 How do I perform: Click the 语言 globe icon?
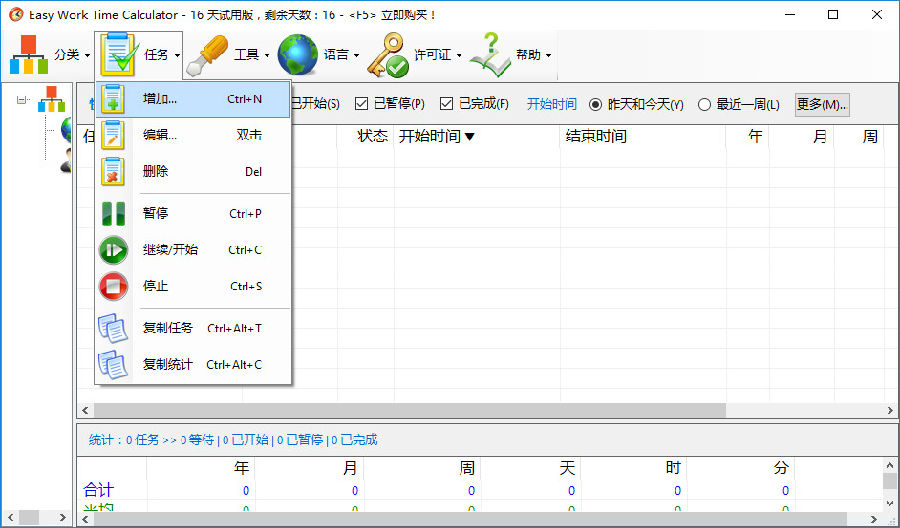click(297, 55)
